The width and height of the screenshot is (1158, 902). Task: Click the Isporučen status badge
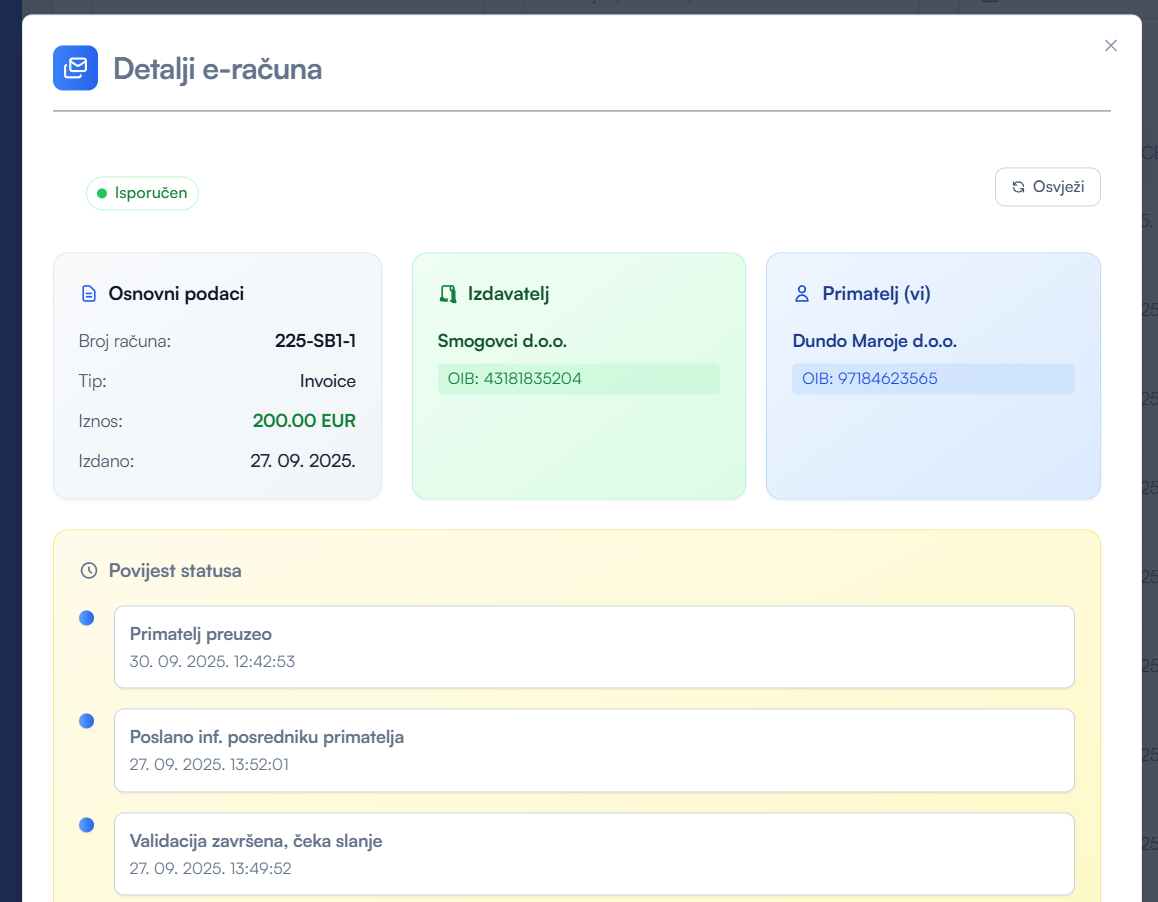(142, 193)
